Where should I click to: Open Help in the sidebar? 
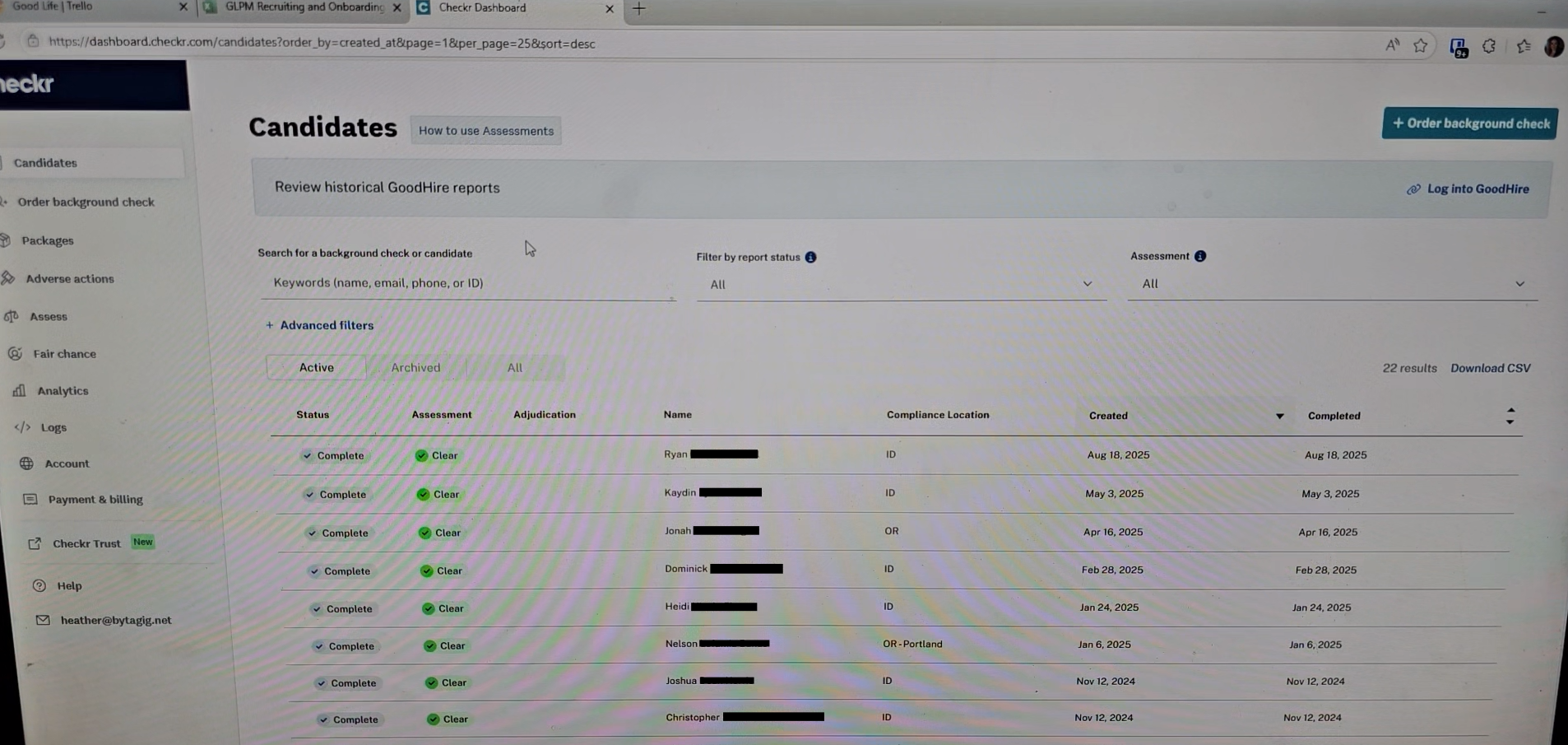(69, 586)
